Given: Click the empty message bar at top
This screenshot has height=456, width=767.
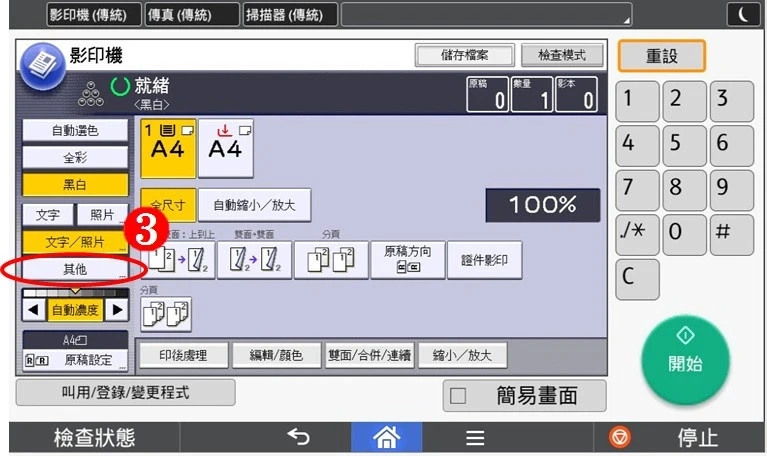Looking at the screenshot, I should coord(486,14).
